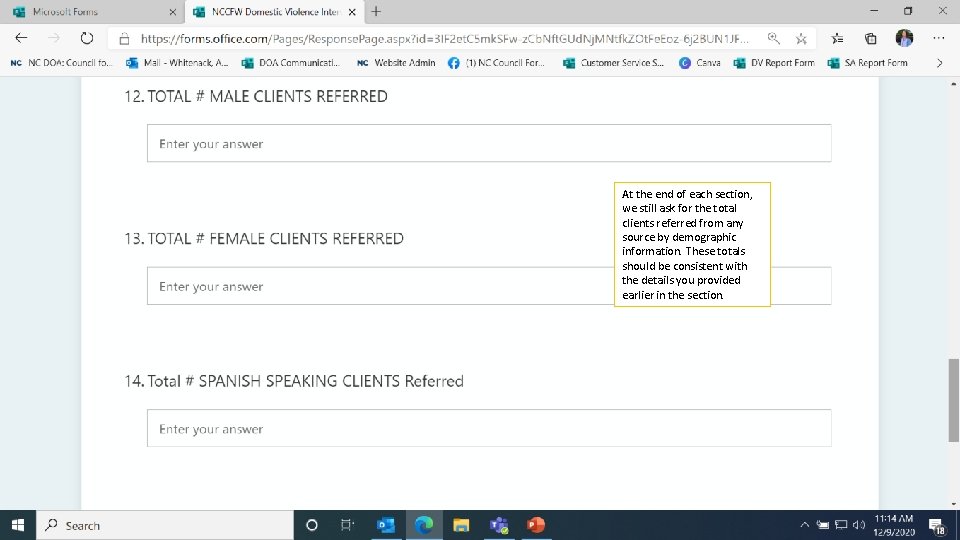Open the taskbar clock and date
The height and width of the screenshot is (540, 960).
894,525
